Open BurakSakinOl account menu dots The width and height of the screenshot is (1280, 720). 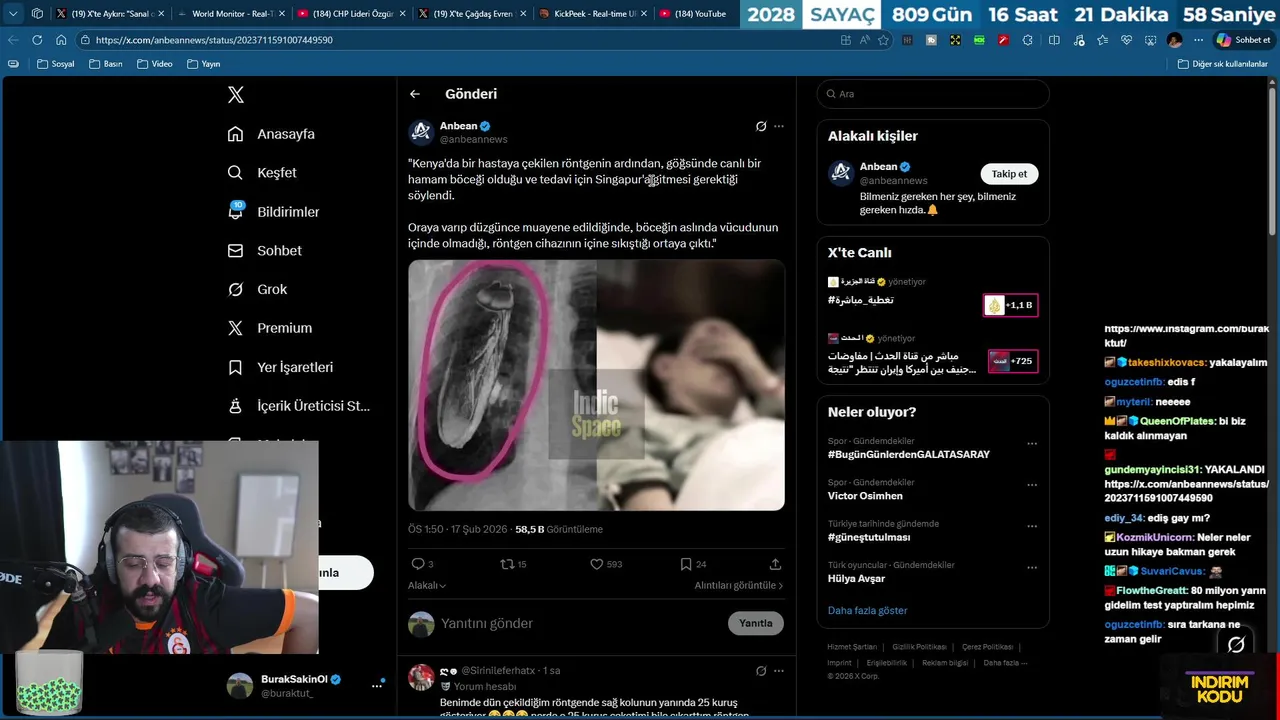(377, 685)
